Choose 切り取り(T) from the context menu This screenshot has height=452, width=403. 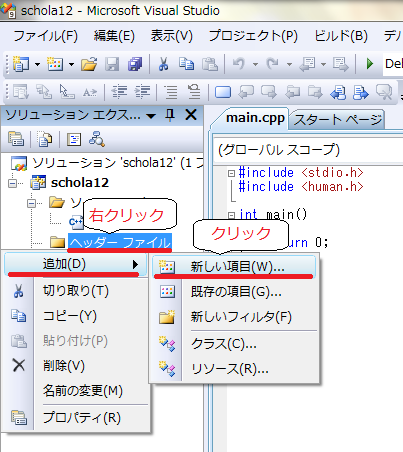pos(76,291)
